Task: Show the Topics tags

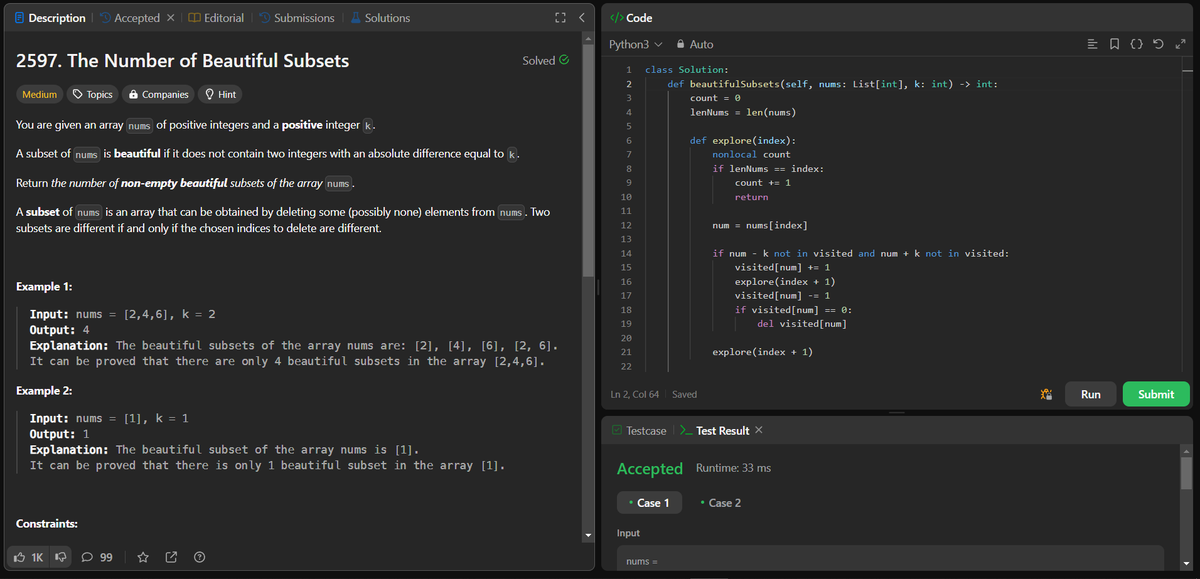Action: coord(92,94)
